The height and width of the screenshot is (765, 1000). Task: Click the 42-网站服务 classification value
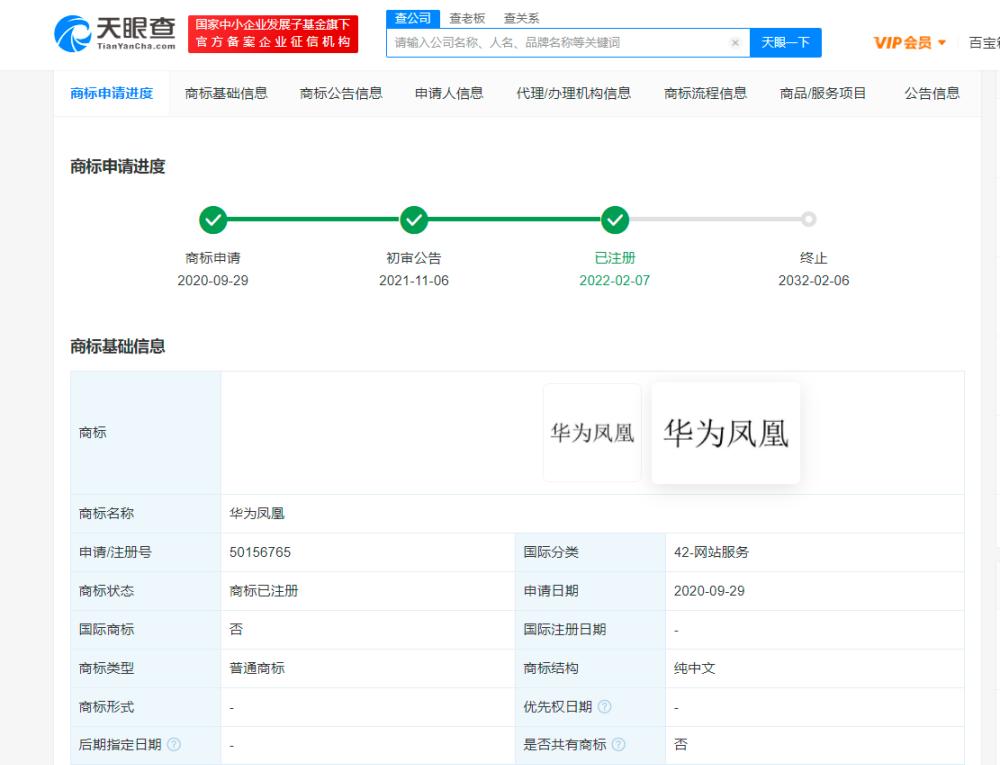pyautogui.click(x=711, y=552)
